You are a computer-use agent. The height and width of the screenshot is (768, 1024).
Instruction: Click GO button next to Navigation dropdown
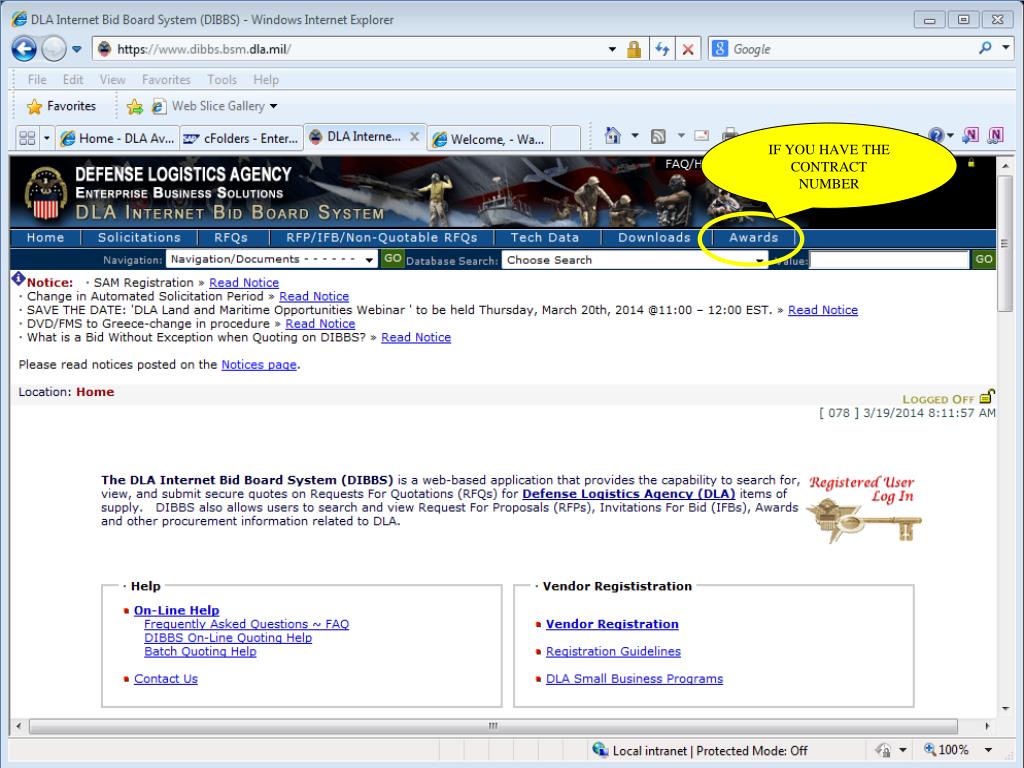click(x=392, y=259)
